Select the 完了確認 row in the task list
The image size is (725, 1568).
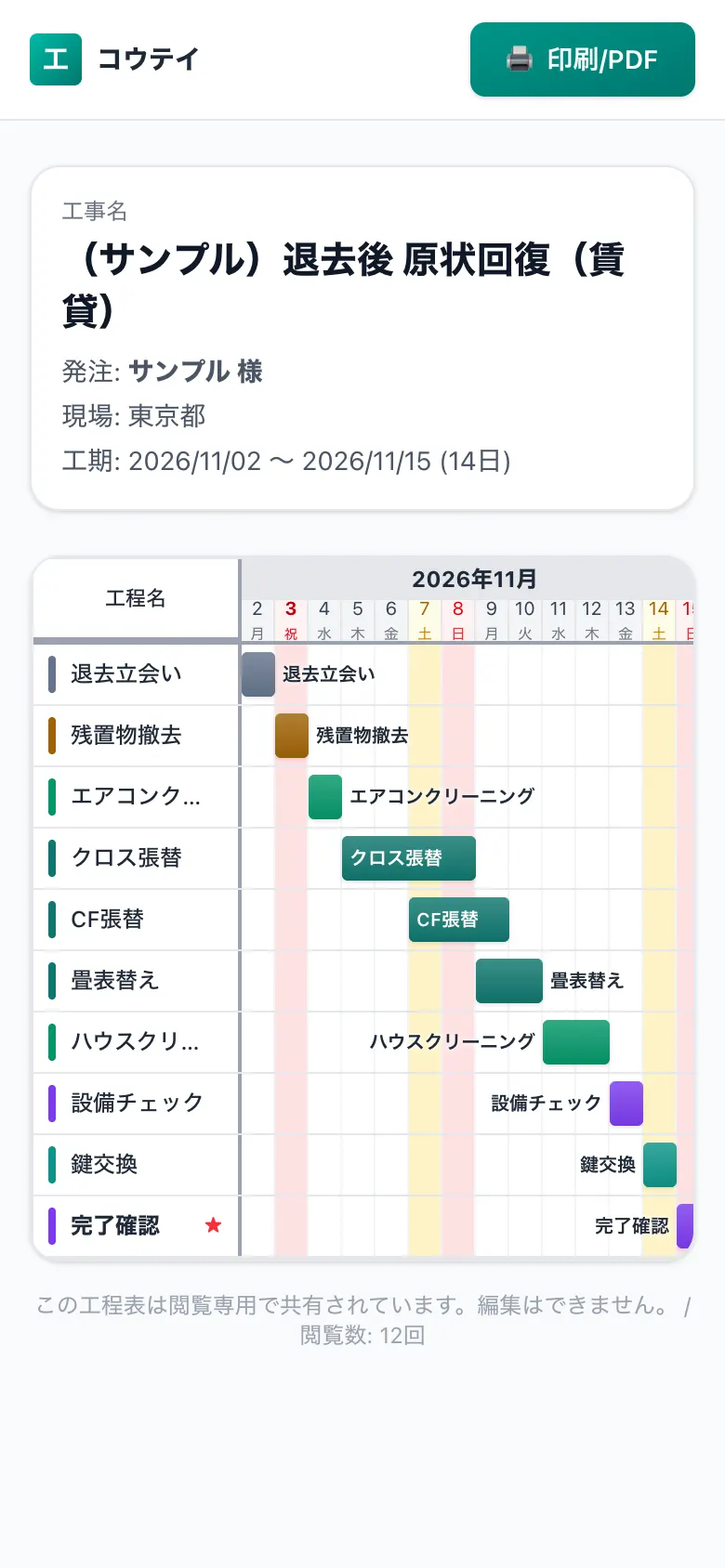pyautogui.click(x=137, y=1226)
